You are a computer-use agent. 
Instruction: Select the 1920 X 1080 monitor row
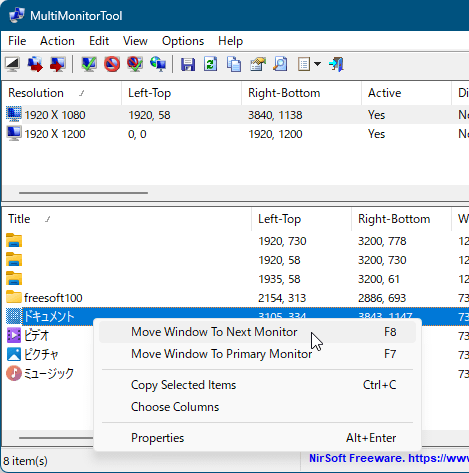click(235, 115)
